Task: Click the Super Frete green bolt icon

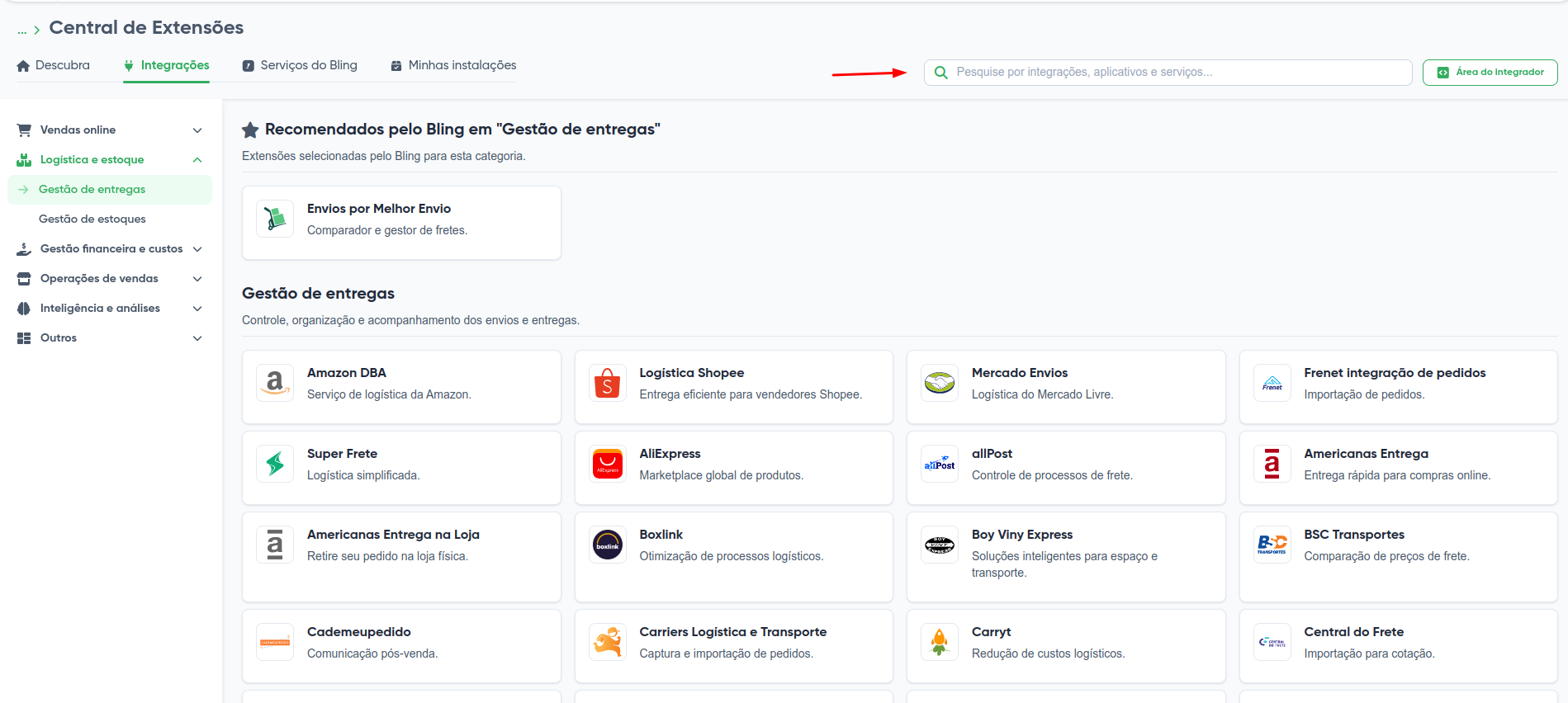Action: [275, 464]
